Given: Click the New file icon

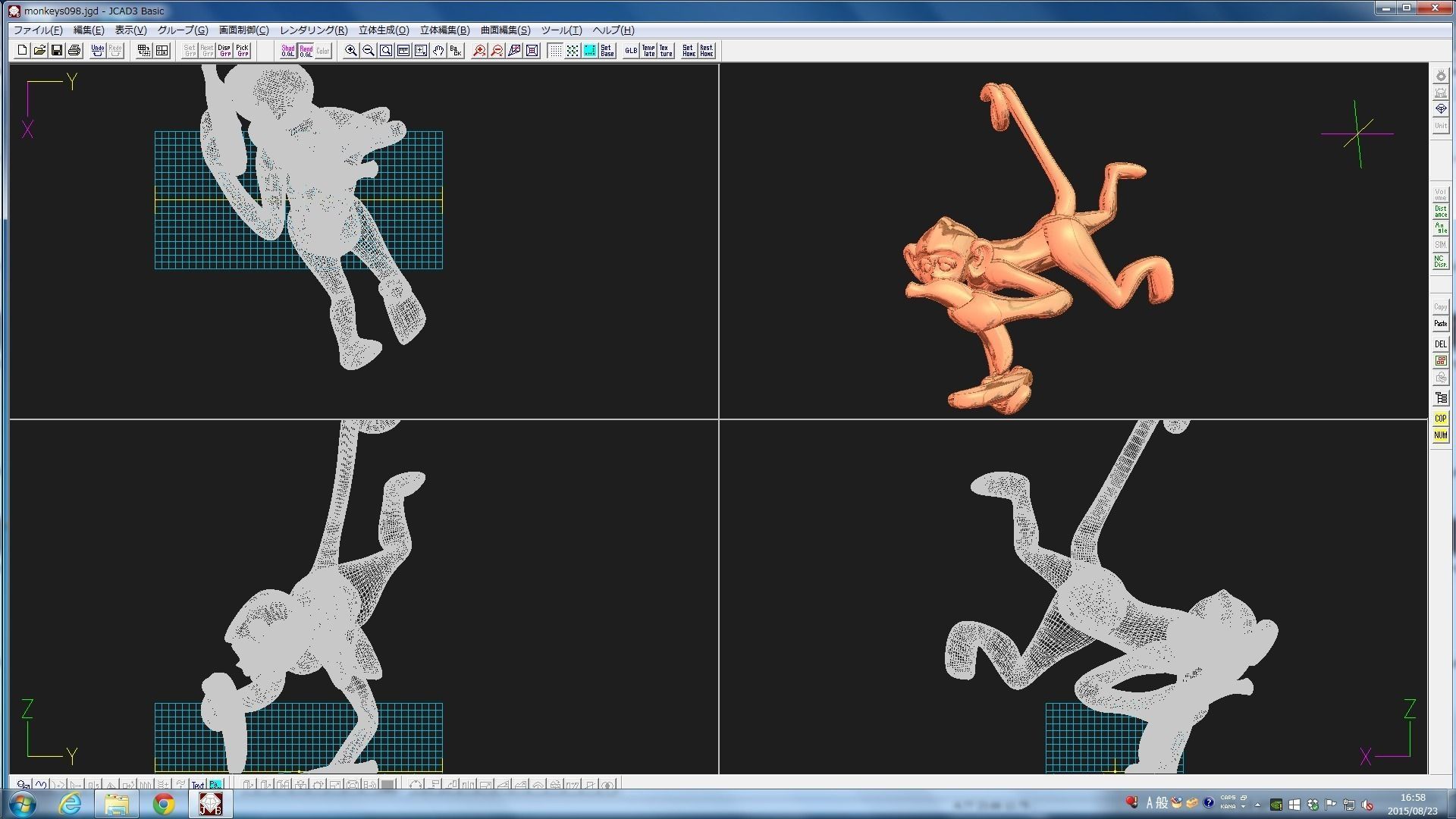Looking at the screenshot, I should 22,51.
